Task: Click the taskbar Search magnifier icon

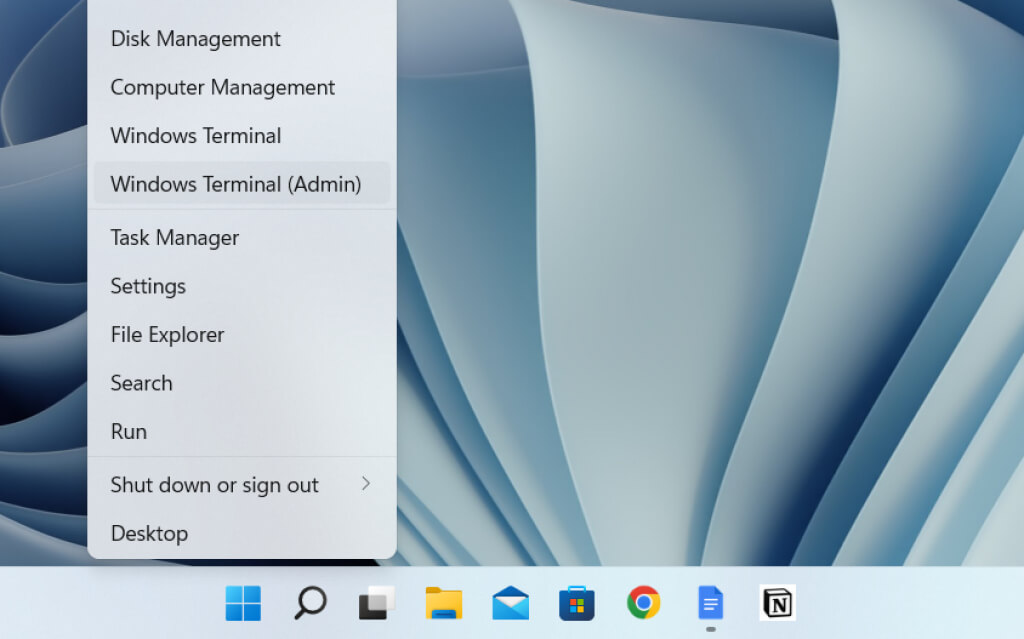Action: [310, 602]
